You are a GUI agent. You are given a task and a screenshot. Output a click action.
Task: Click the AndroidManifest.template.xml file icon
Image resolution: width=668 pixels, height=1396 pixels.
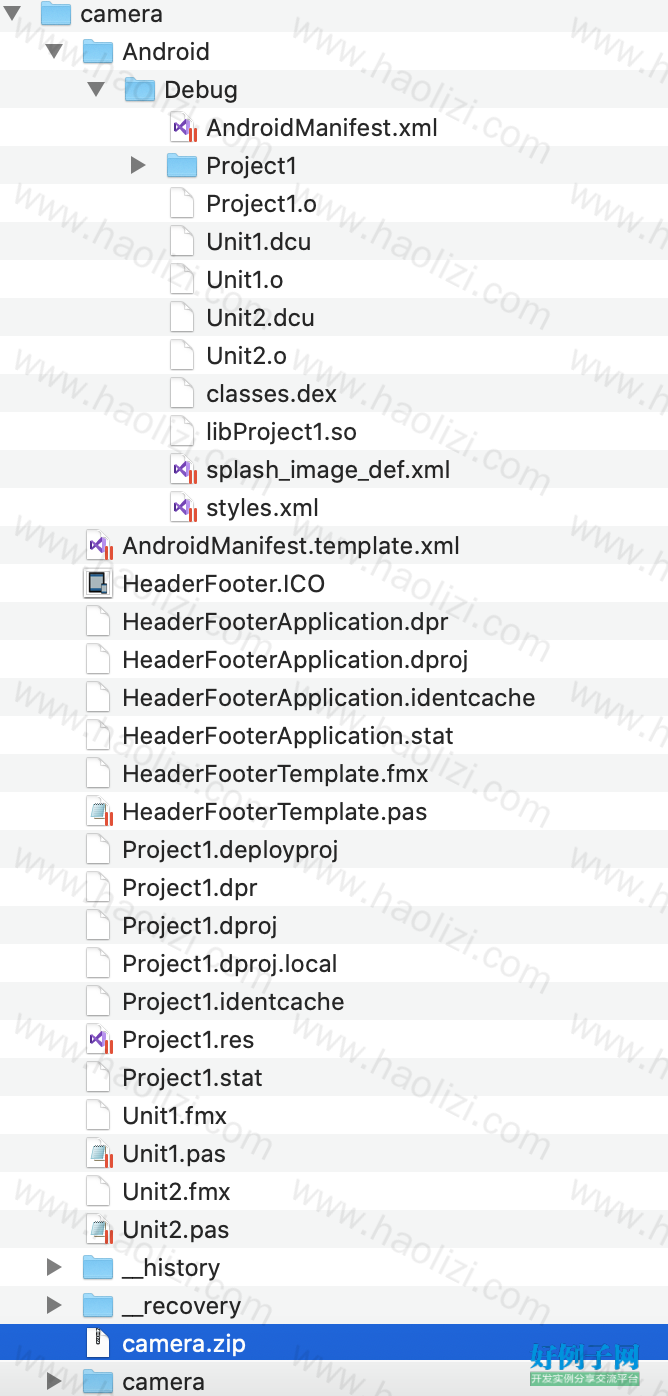[98, 545]
